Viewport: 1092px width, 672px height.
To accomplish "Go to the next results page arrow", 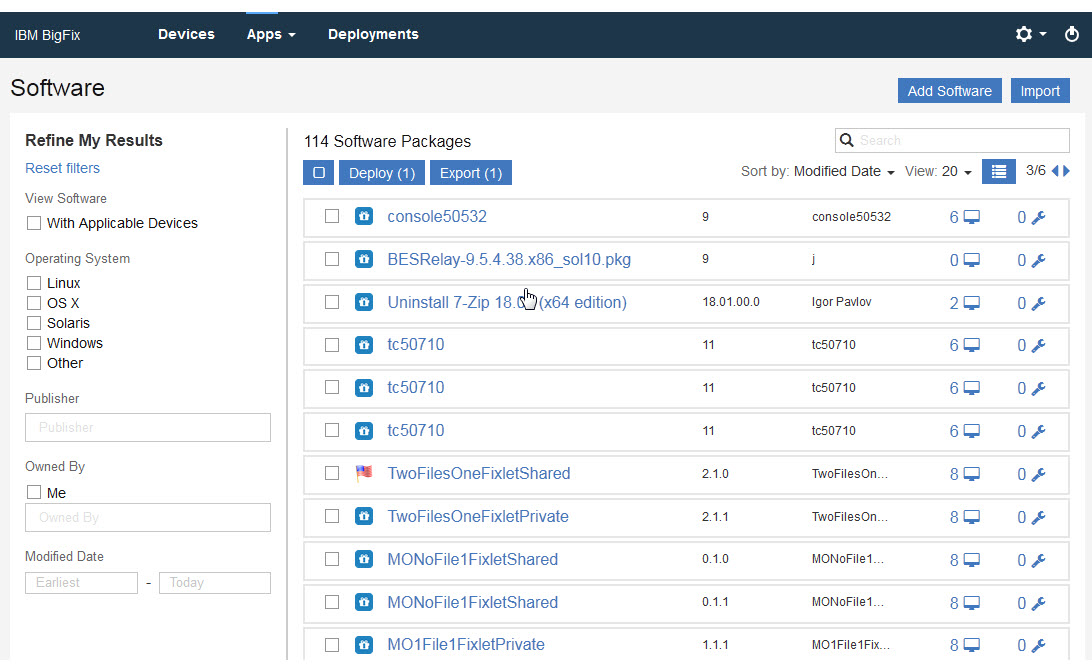I will pos(1066,172).
